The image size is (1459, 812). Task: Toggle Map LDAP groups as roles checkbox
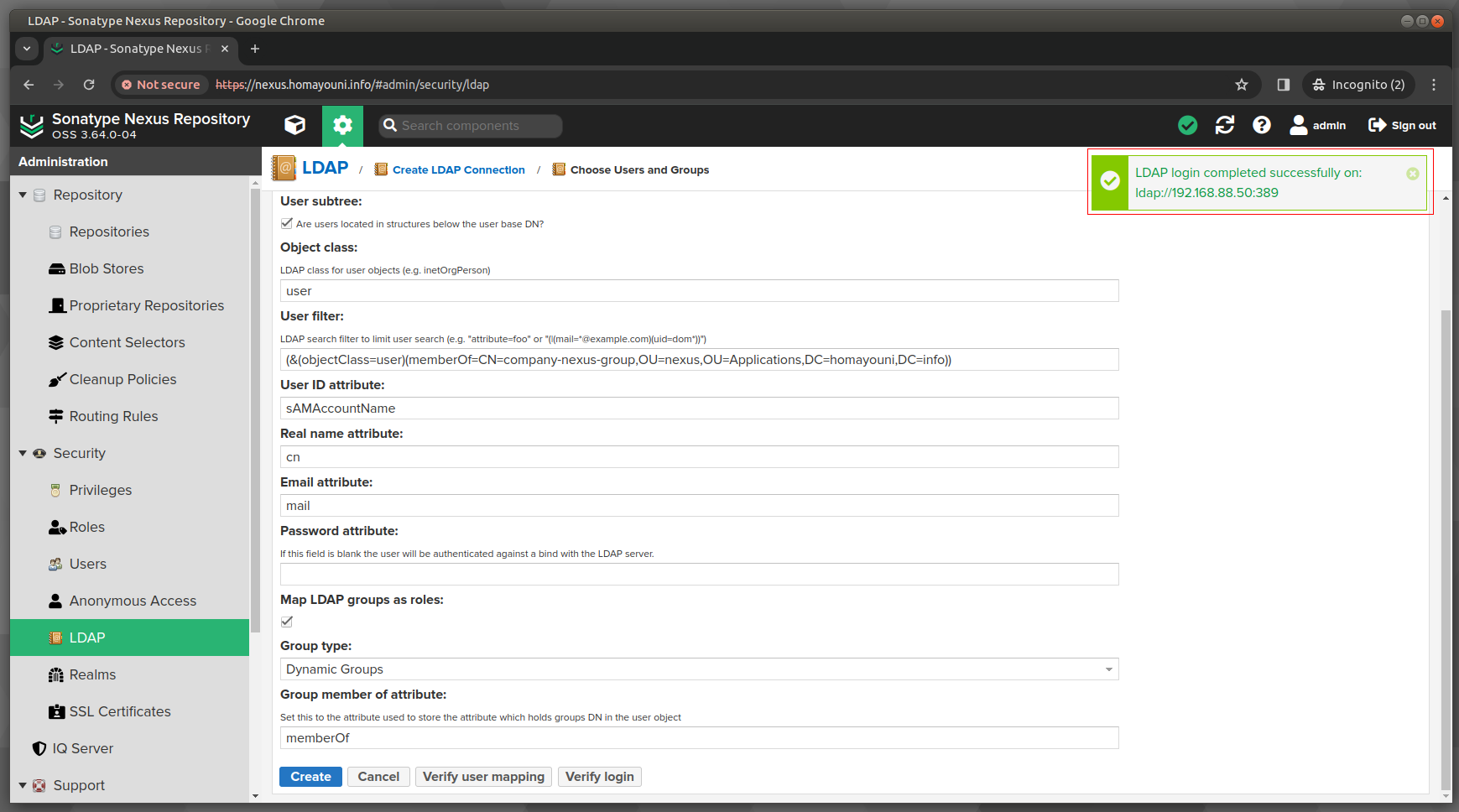[x=287, y=622]
